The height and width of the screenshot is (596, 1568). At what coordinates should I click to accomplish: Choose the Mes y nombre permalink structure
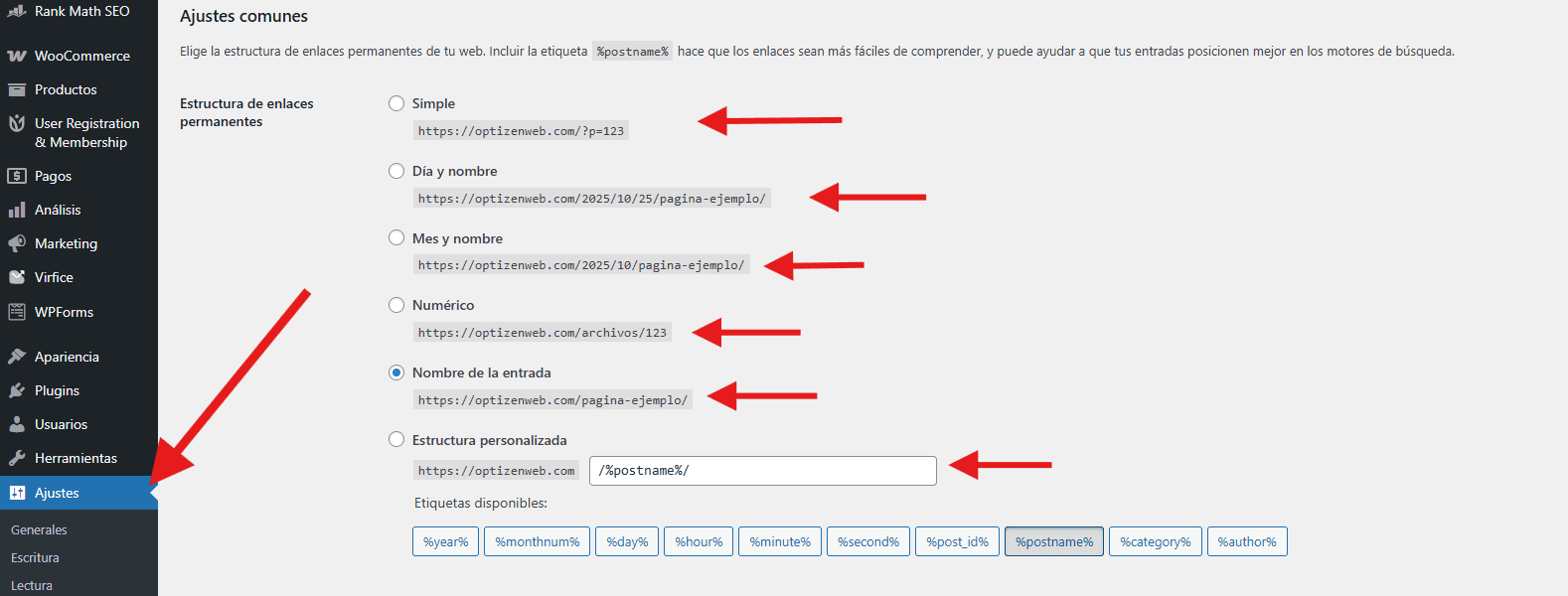coord(396,238)
